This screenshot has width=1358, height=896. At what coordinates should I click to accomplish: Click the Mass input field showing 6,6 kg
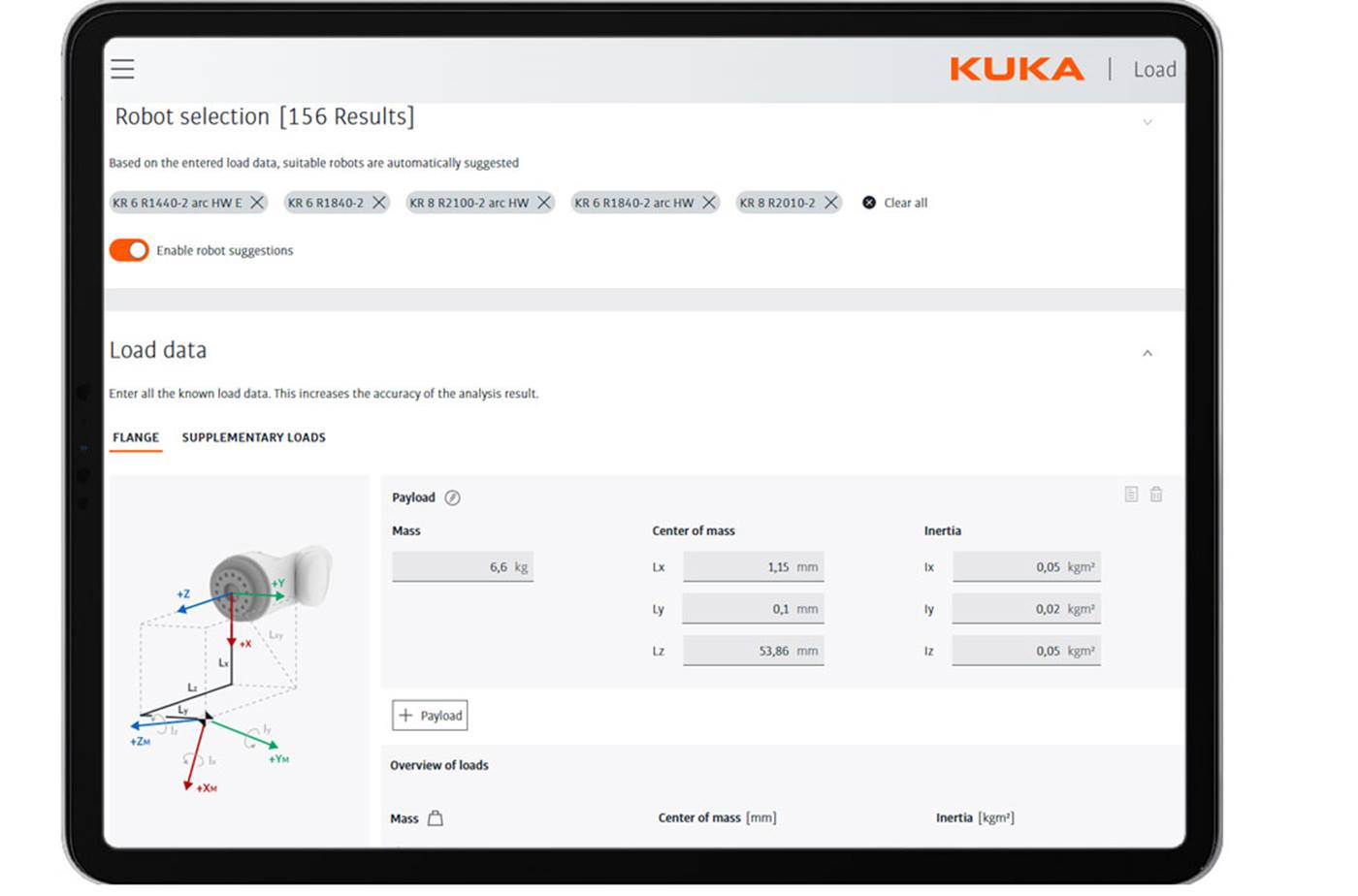463,566
